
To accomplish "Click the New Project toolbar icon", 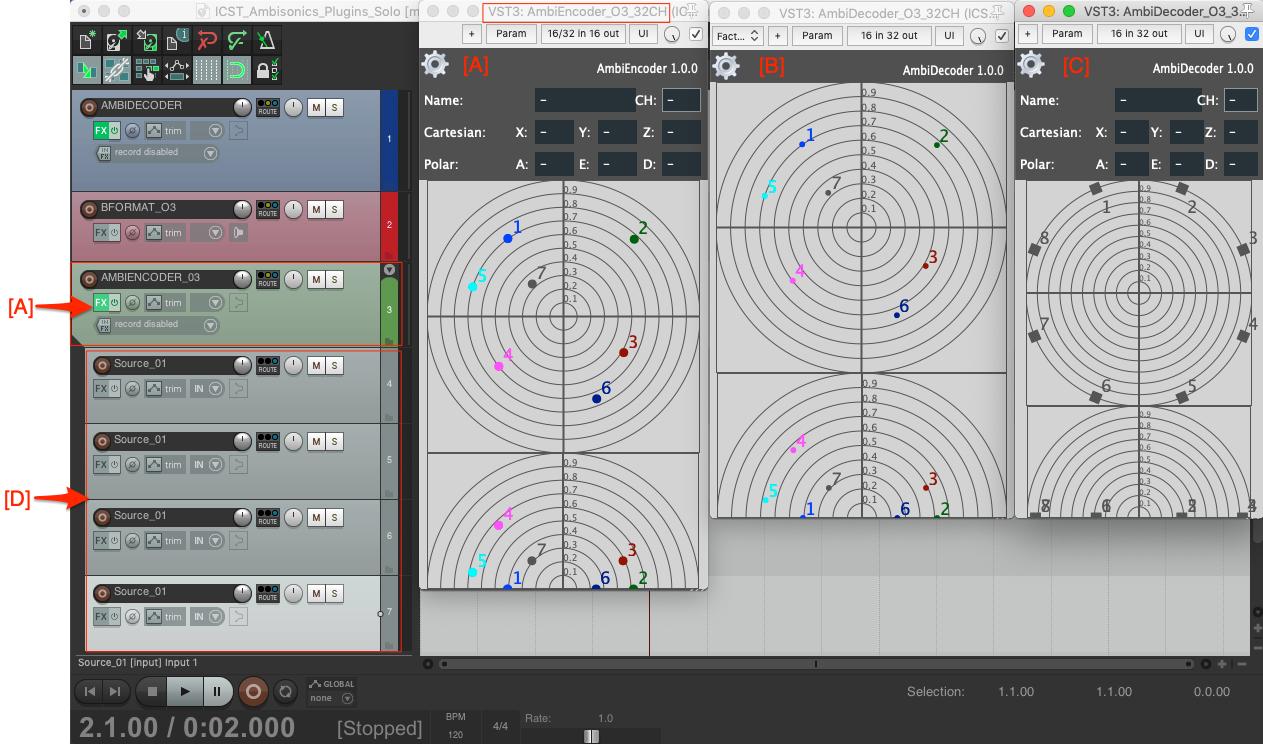I will click(87, 40).
